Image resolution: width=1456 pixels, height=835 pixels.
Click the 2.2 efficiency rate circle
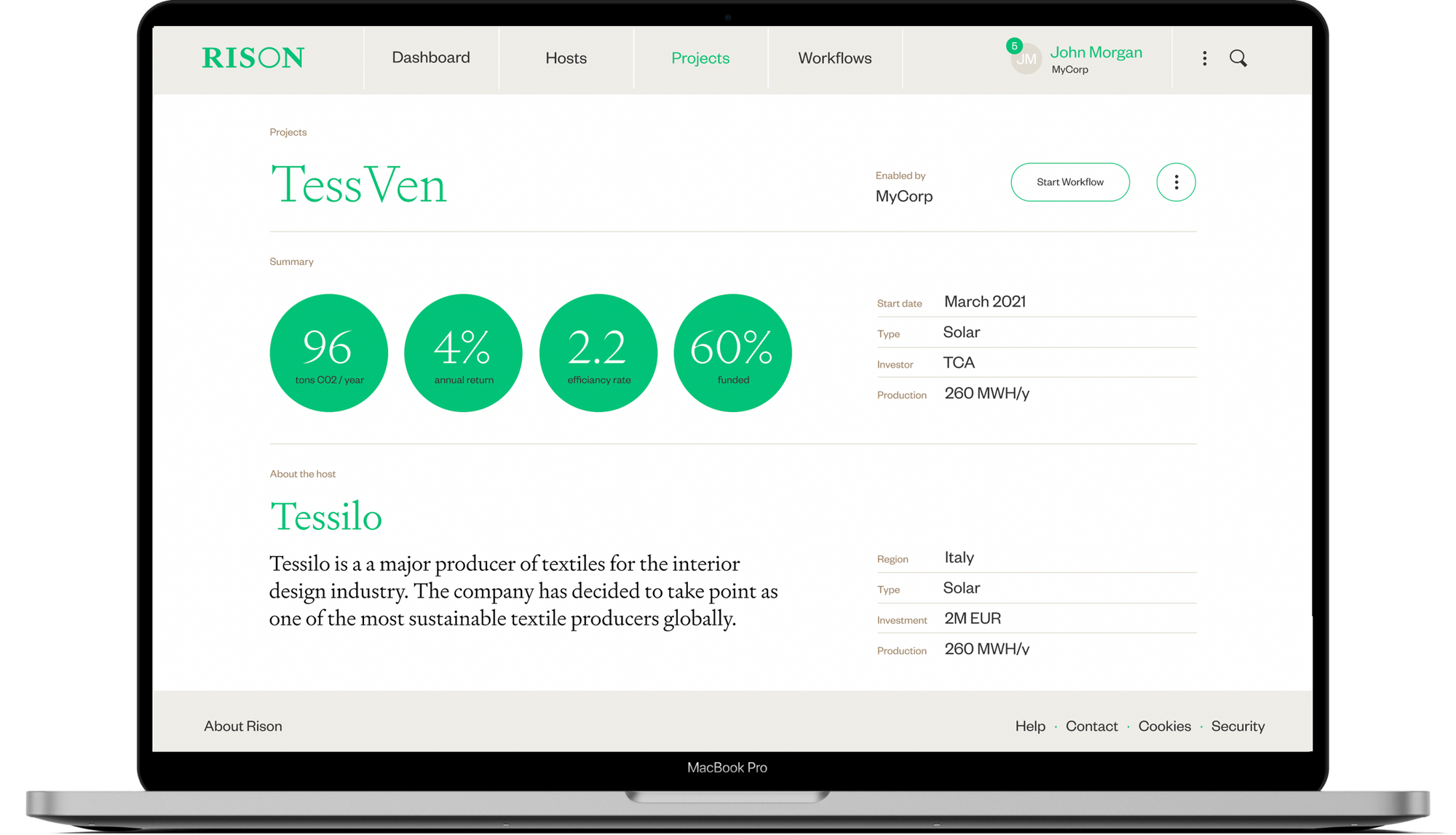click(x=598, y=353)
